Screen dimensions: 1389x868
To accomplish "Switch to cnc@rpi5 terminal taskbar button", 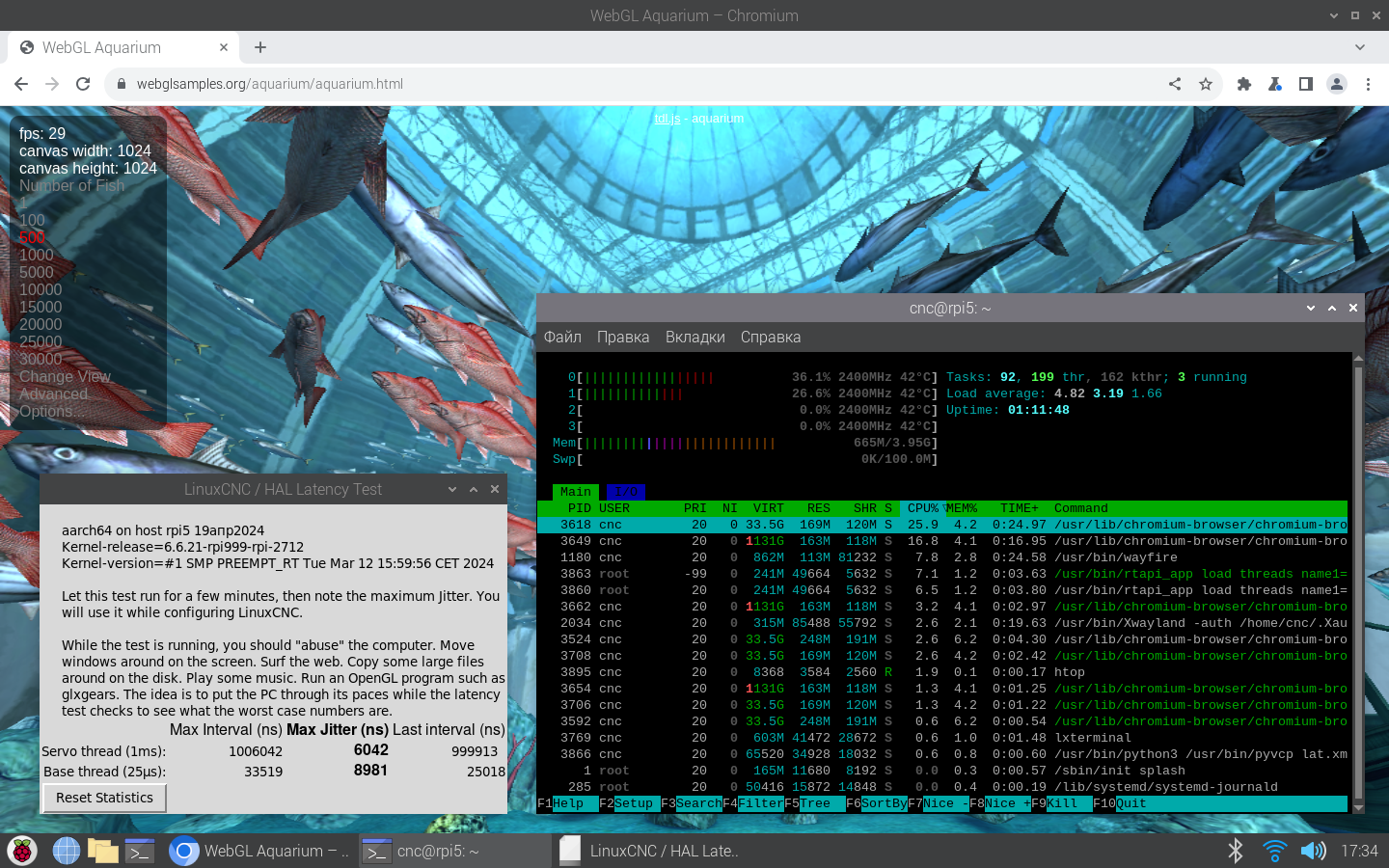I will pos(453,851).
